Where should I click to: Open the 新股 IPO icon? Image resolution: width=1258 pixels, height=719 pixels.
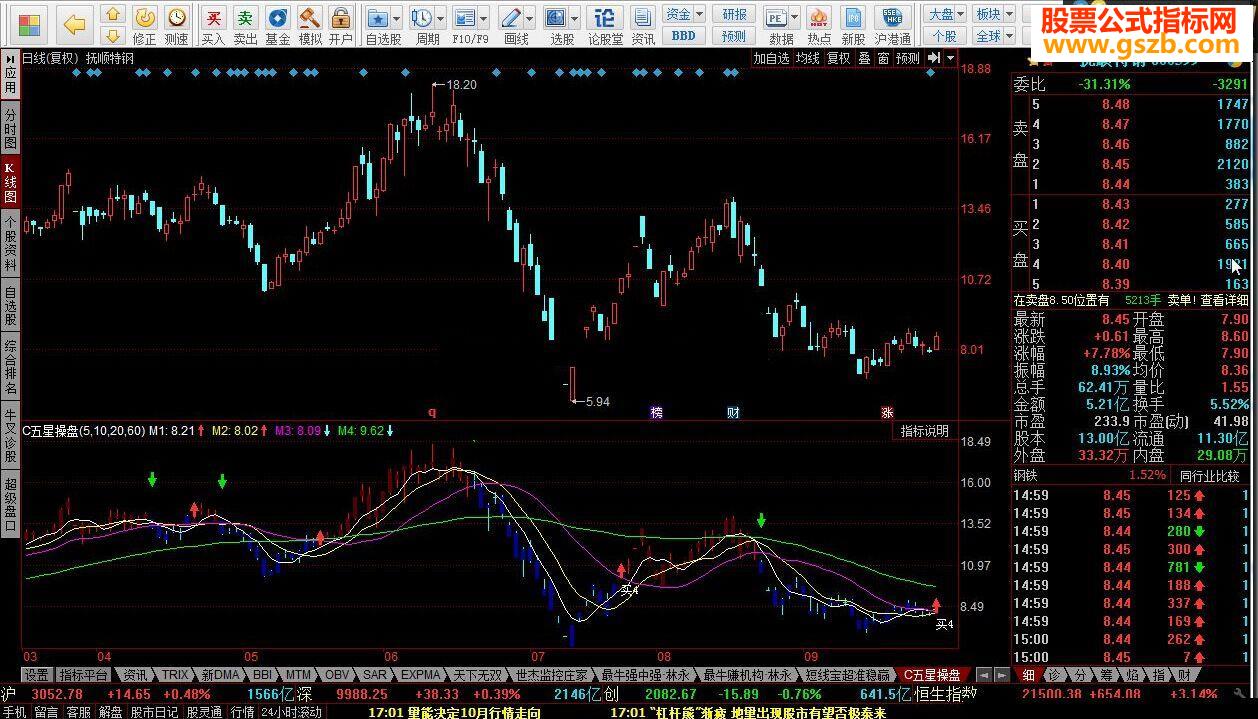pos(853,25)
